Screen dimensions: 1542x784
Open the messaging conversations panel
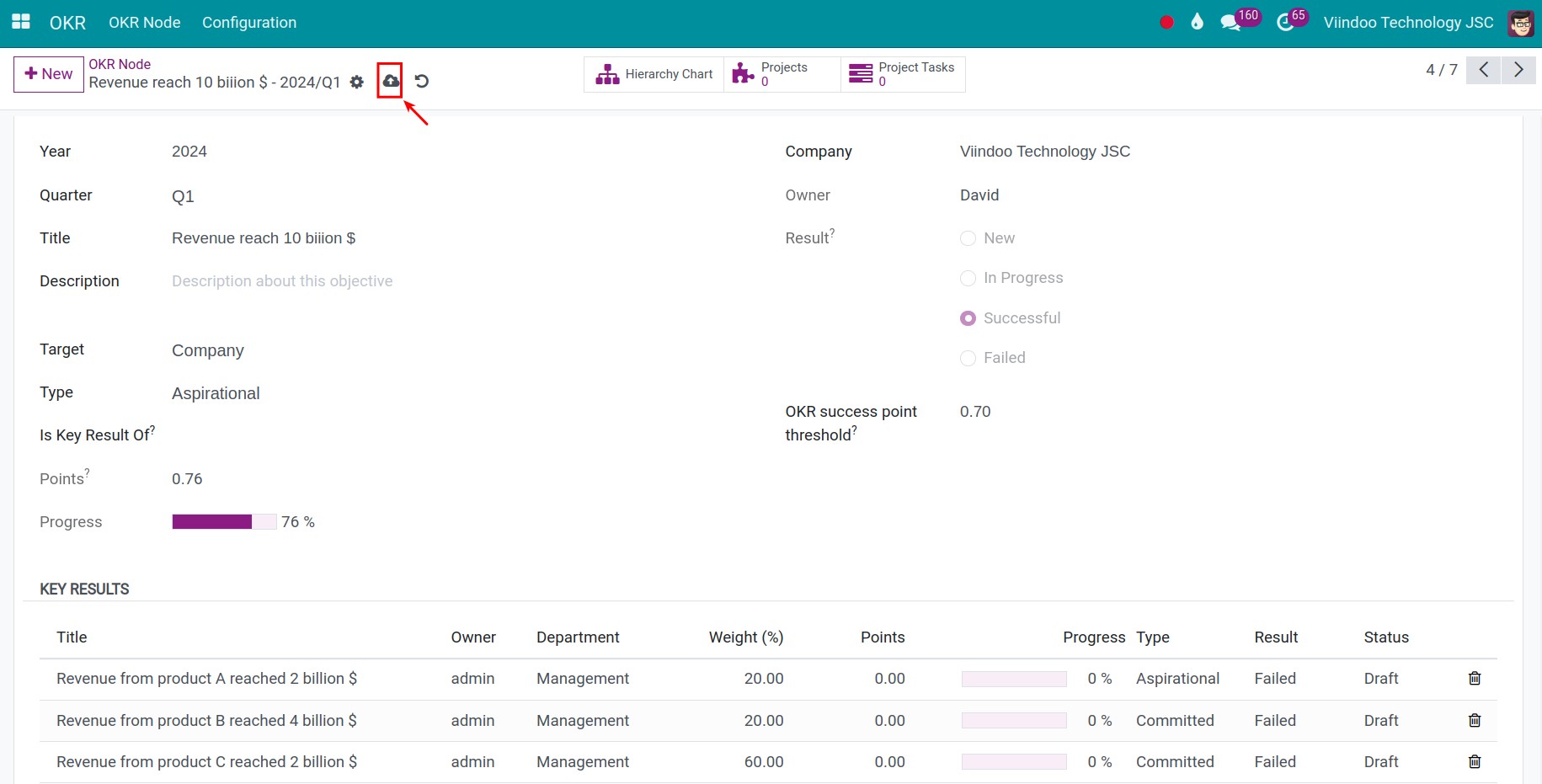coord(1230,22)
